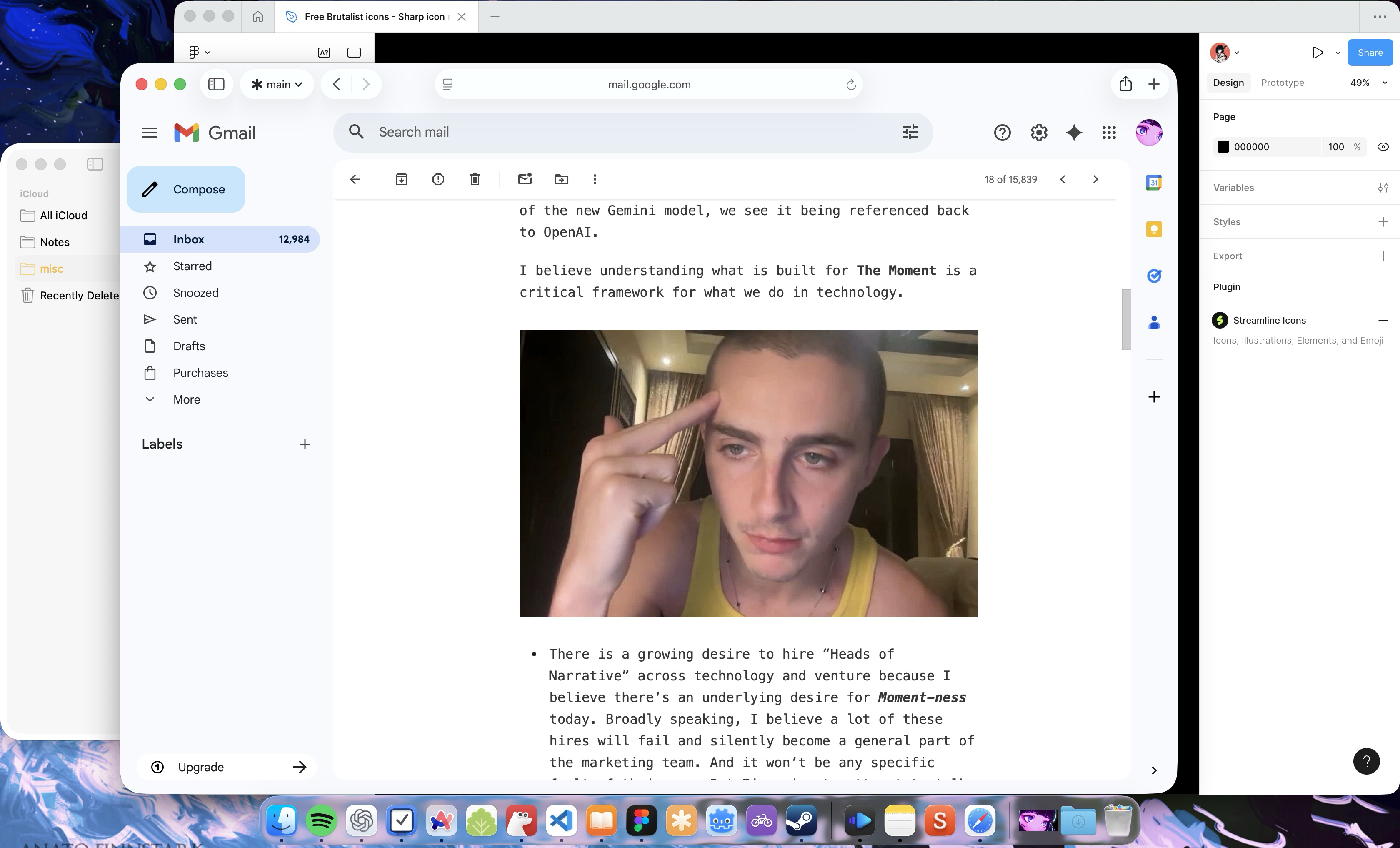Screen dimensions: 1400x848
Task: Open Google Contacts side panel icon
Action: (x=1154, y=323)
